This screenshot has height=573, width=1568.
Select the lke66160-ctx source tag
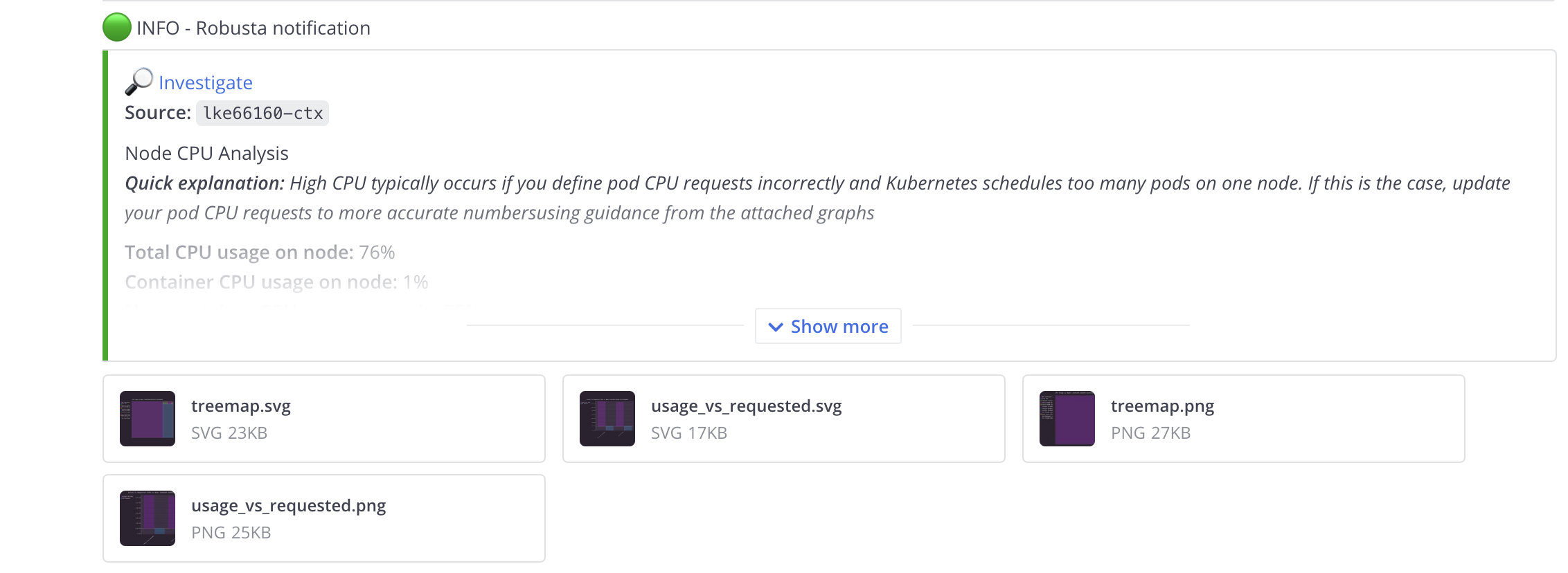point(262,113)
